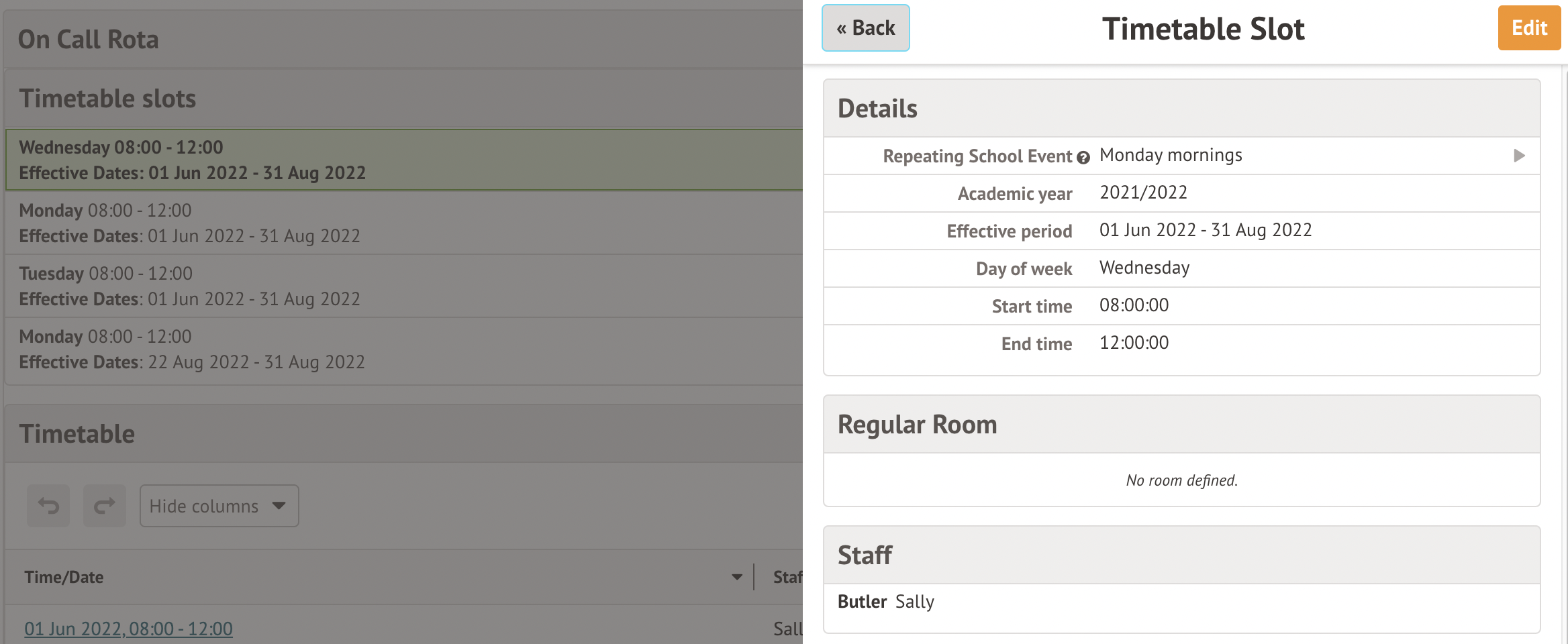Click the Effective period row

(x=1181, y=231)
